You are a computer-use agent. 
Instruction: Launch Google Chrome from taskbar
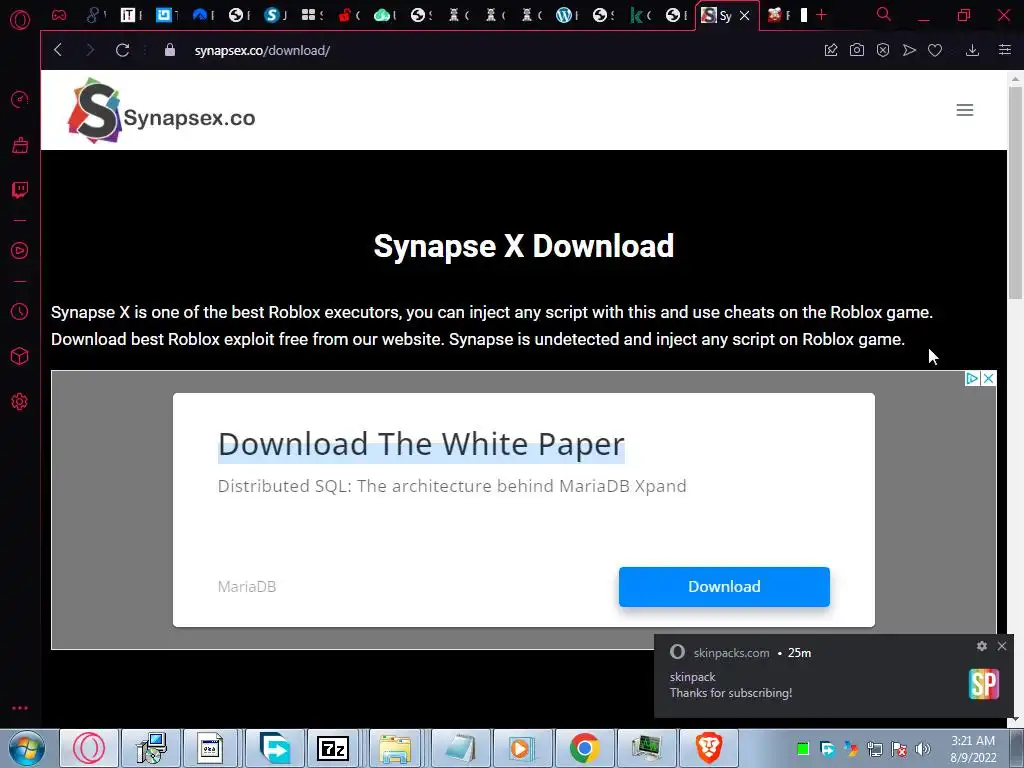584,748
